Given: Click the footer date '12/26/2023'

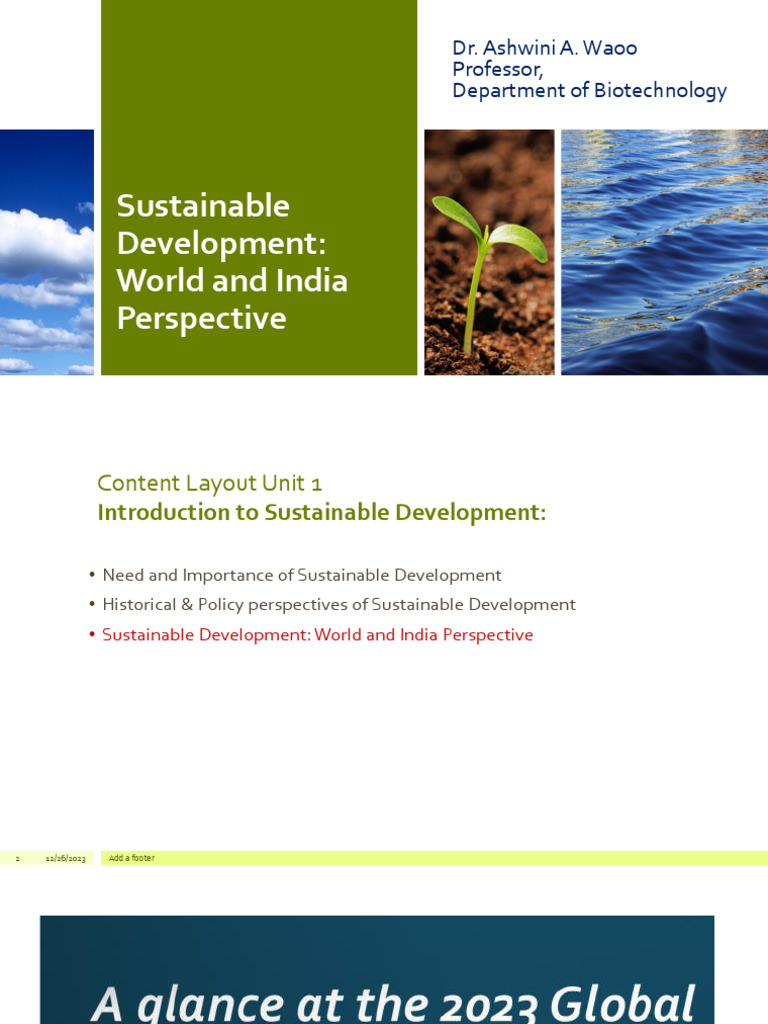Looking at the screenshot, I should coord(65,858).
